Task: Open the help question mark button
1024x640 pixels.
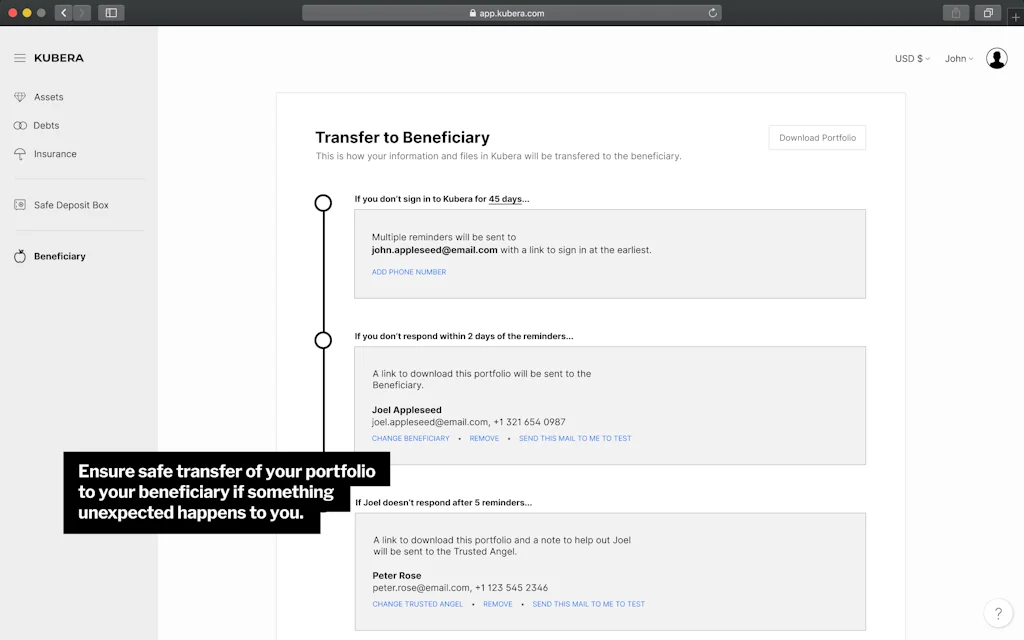Action: pos(997,613)
